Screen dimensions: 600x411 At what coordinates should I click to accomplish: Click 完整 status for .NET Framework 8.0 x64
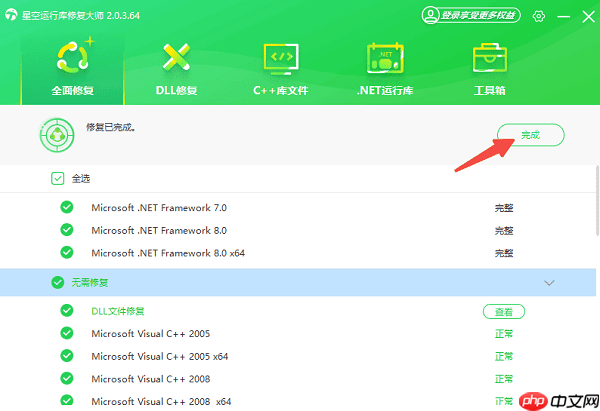504,253
